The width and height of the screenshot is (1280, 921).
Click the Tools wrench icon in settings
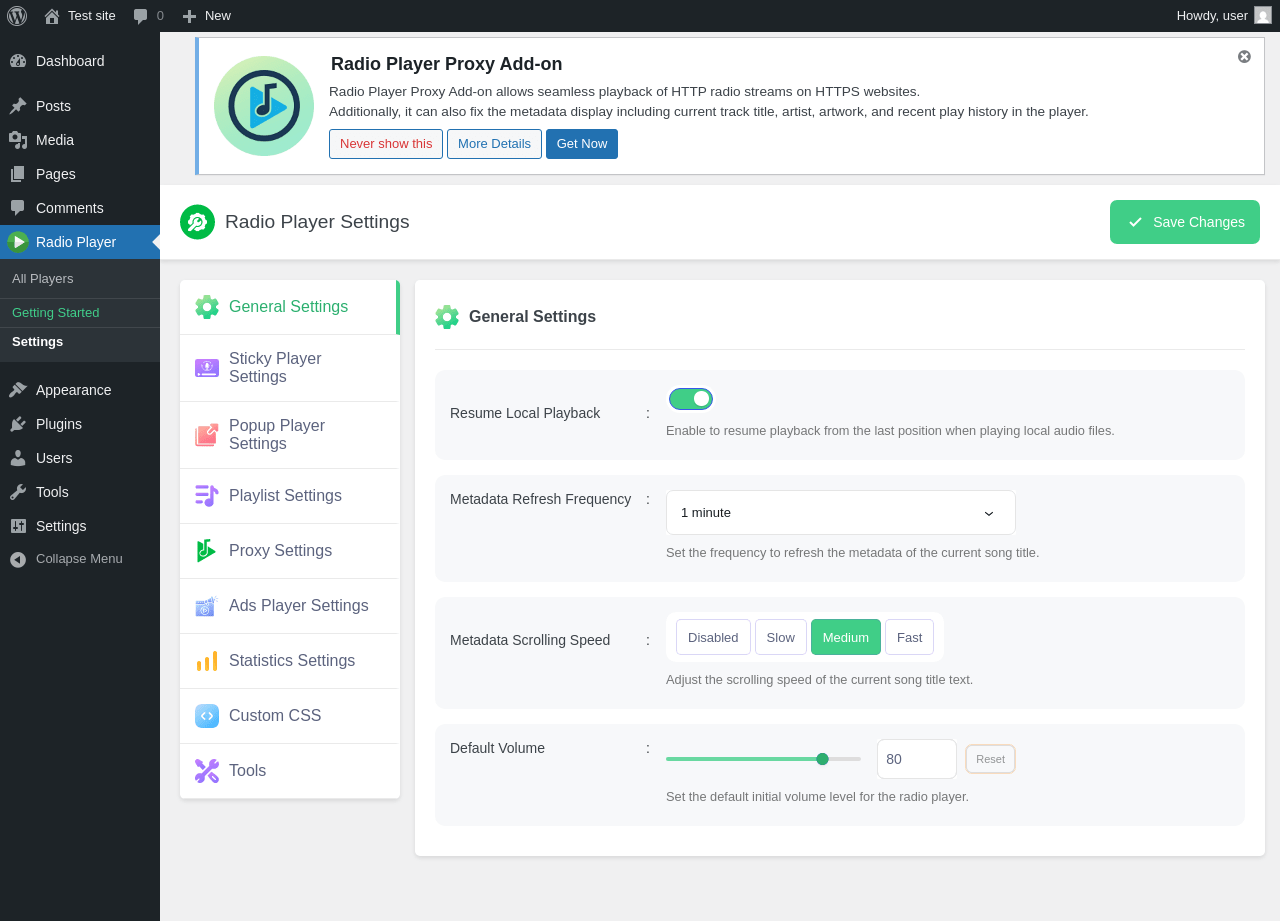click(207, 771)
